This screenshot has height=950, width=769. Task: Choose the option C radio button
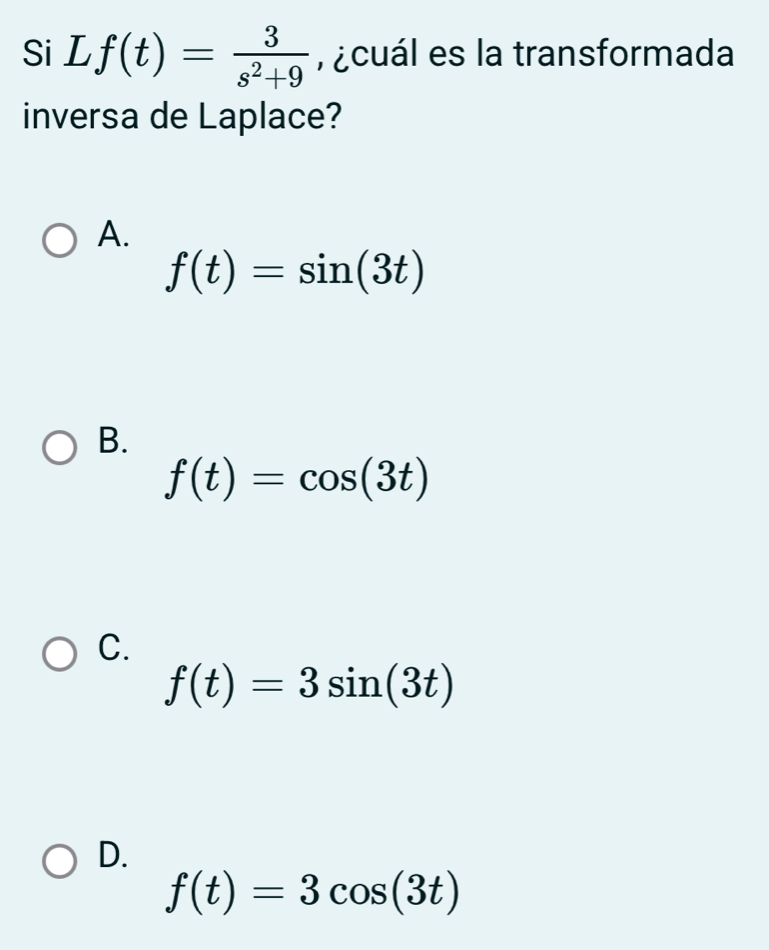click(x=61, y=654)
